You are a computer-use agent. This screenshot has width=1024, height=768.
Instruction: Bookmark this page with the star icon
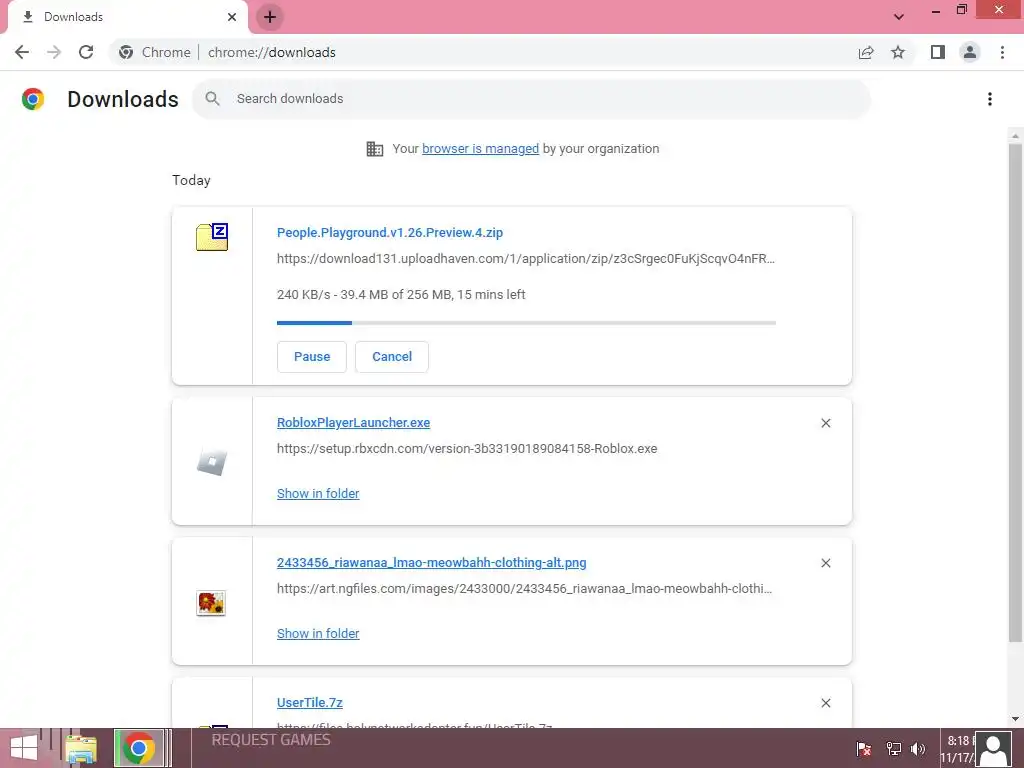point(898,52)
